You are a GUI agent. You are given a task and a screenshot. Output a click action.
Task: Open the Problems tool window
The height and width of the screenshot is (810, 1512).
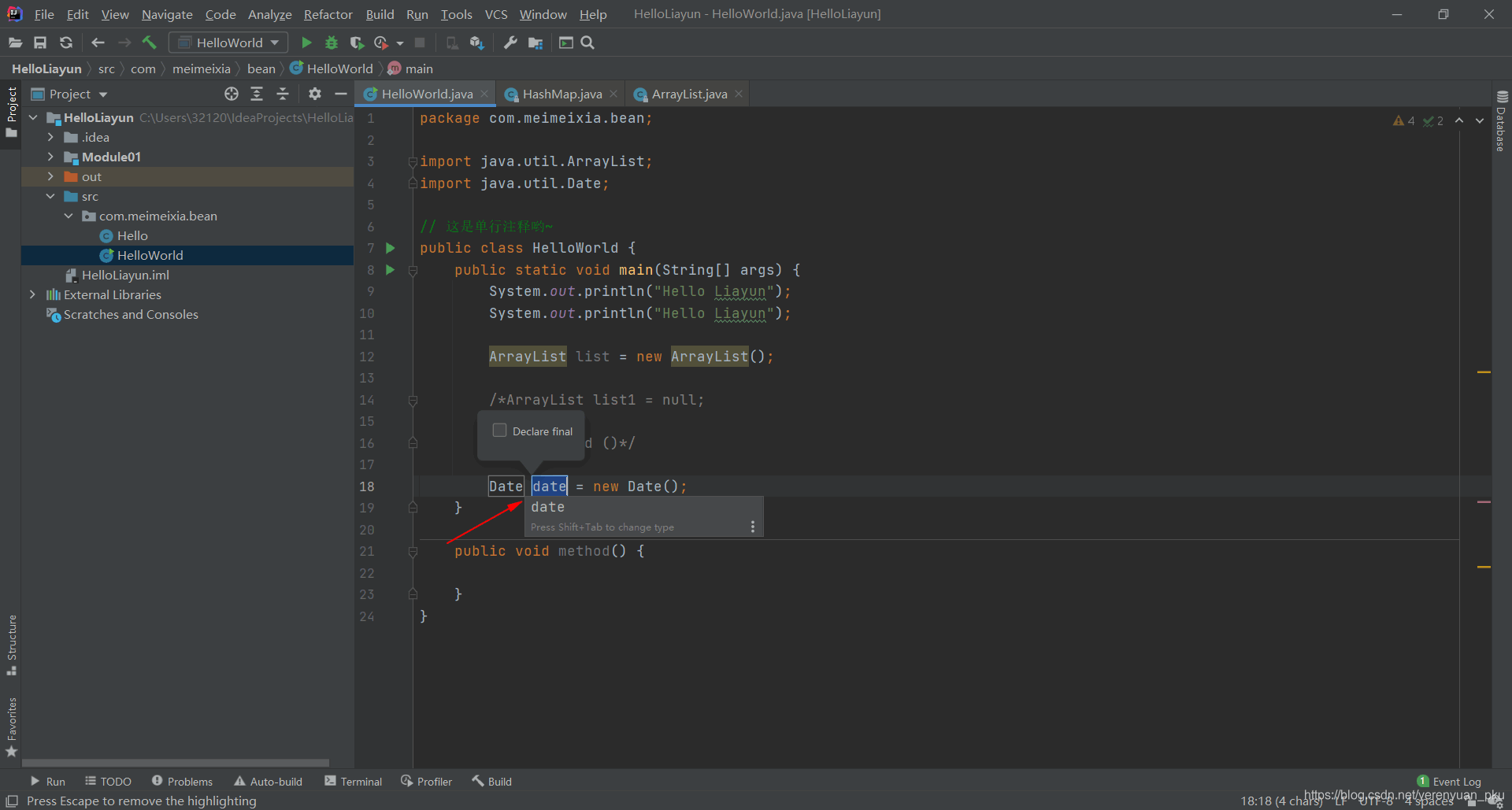[x=182, y=782]
